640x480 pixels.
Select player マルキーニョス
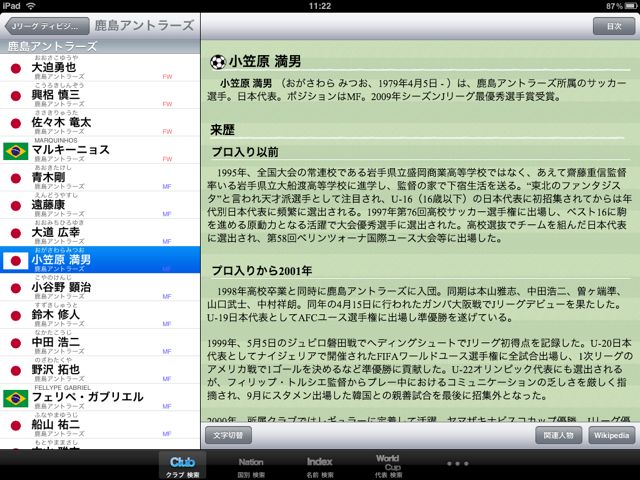coord(100,150)
